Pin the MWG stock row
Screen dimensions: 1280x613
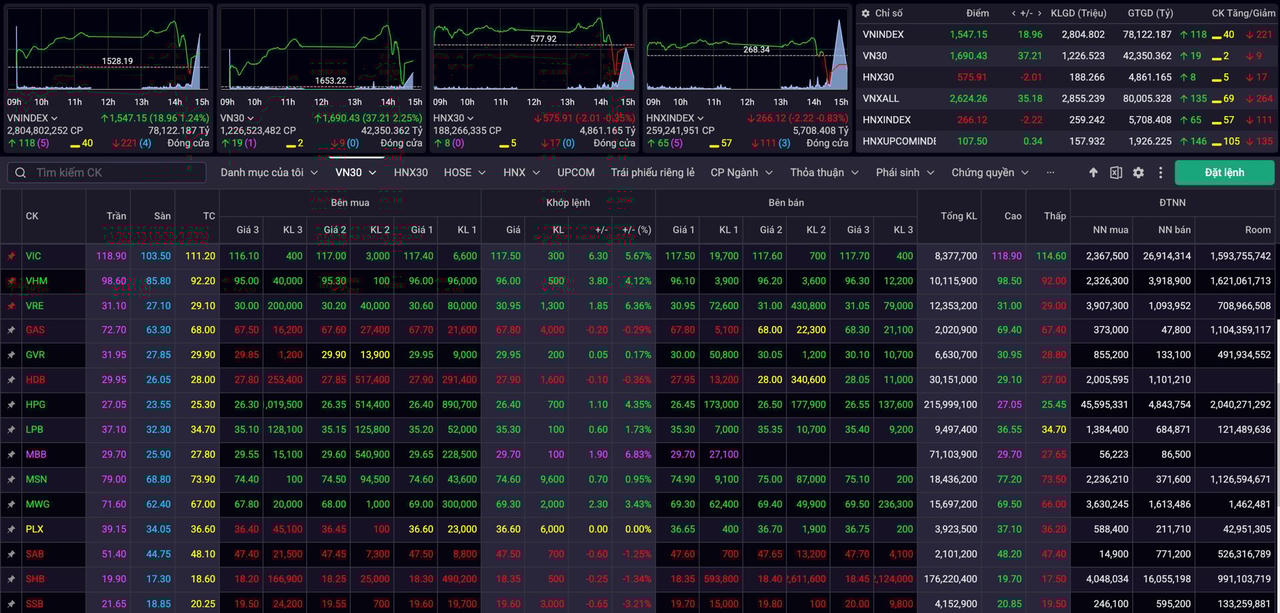coord(11,504)
